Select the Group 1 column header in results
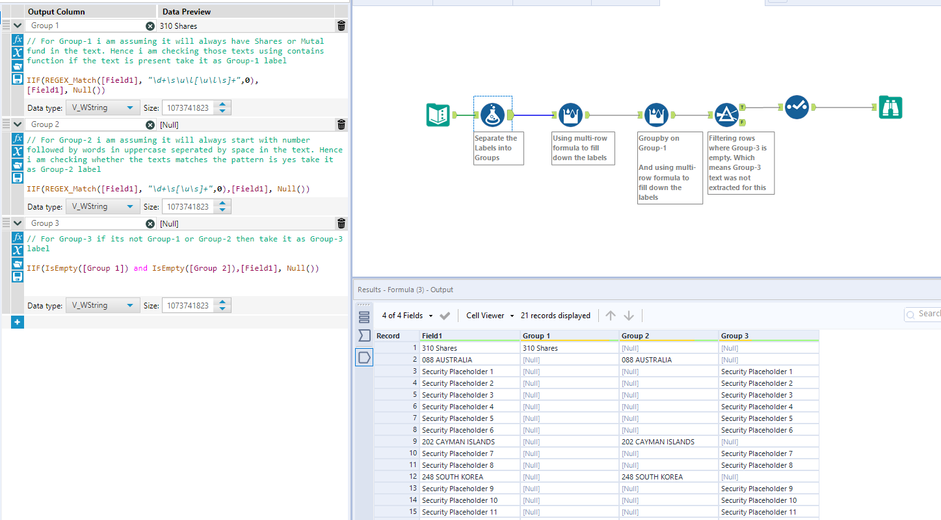The image size is (941, 520). (570, 336)
